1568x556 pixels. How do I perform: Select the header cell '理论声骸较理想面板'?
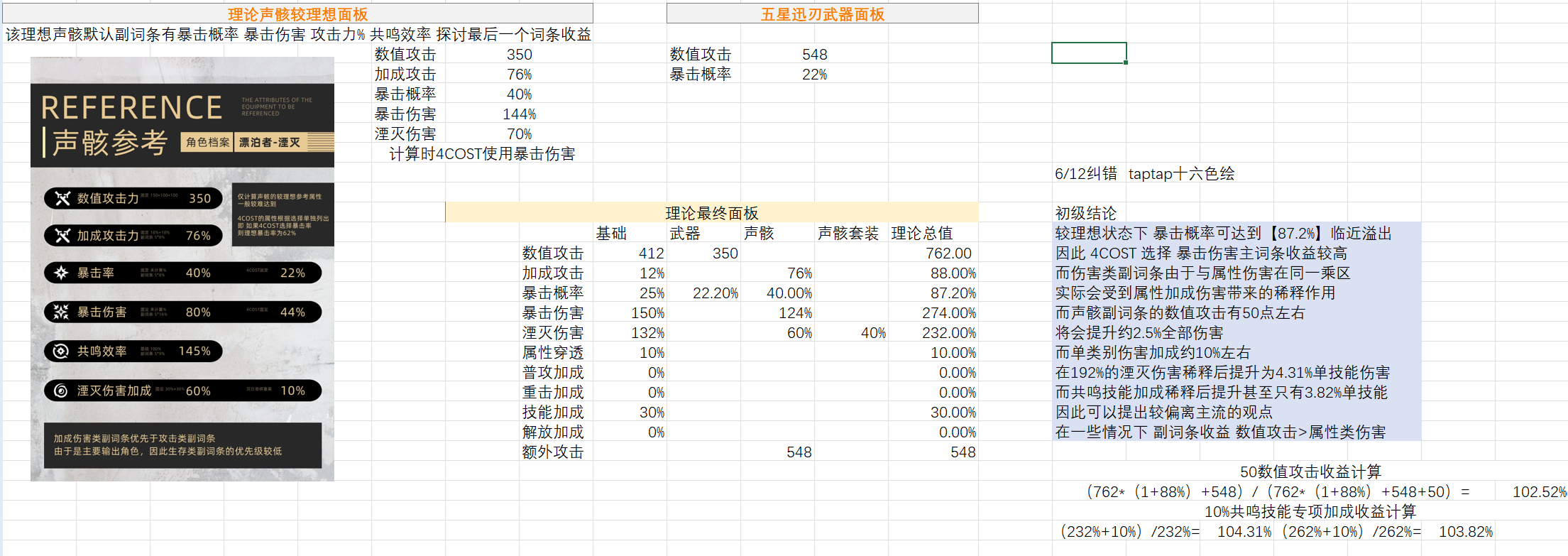[x=297, y=14]
